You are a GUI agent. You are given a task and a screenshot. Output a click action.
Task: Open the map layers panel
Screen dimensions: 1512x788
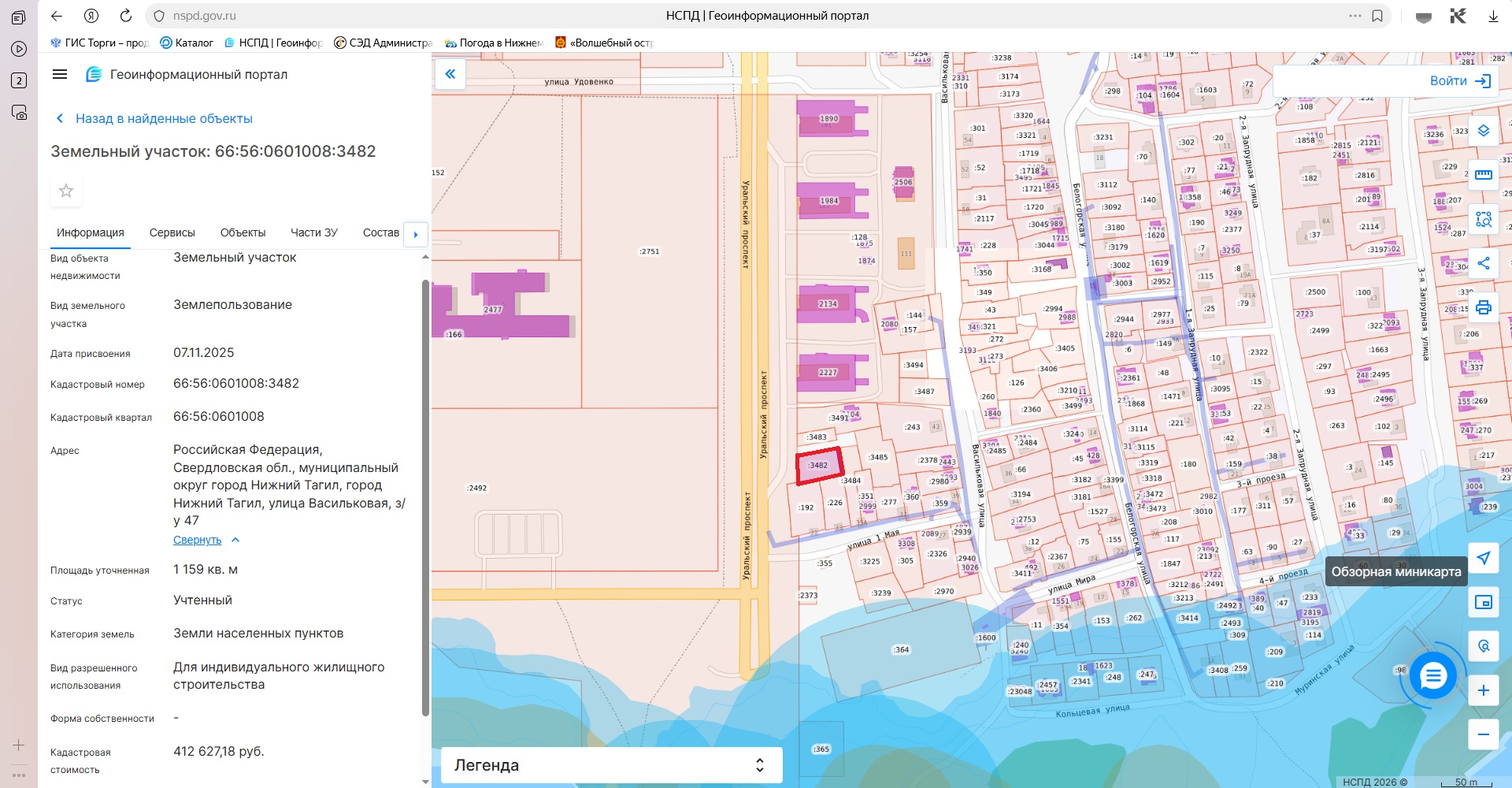coord(1483,131)
